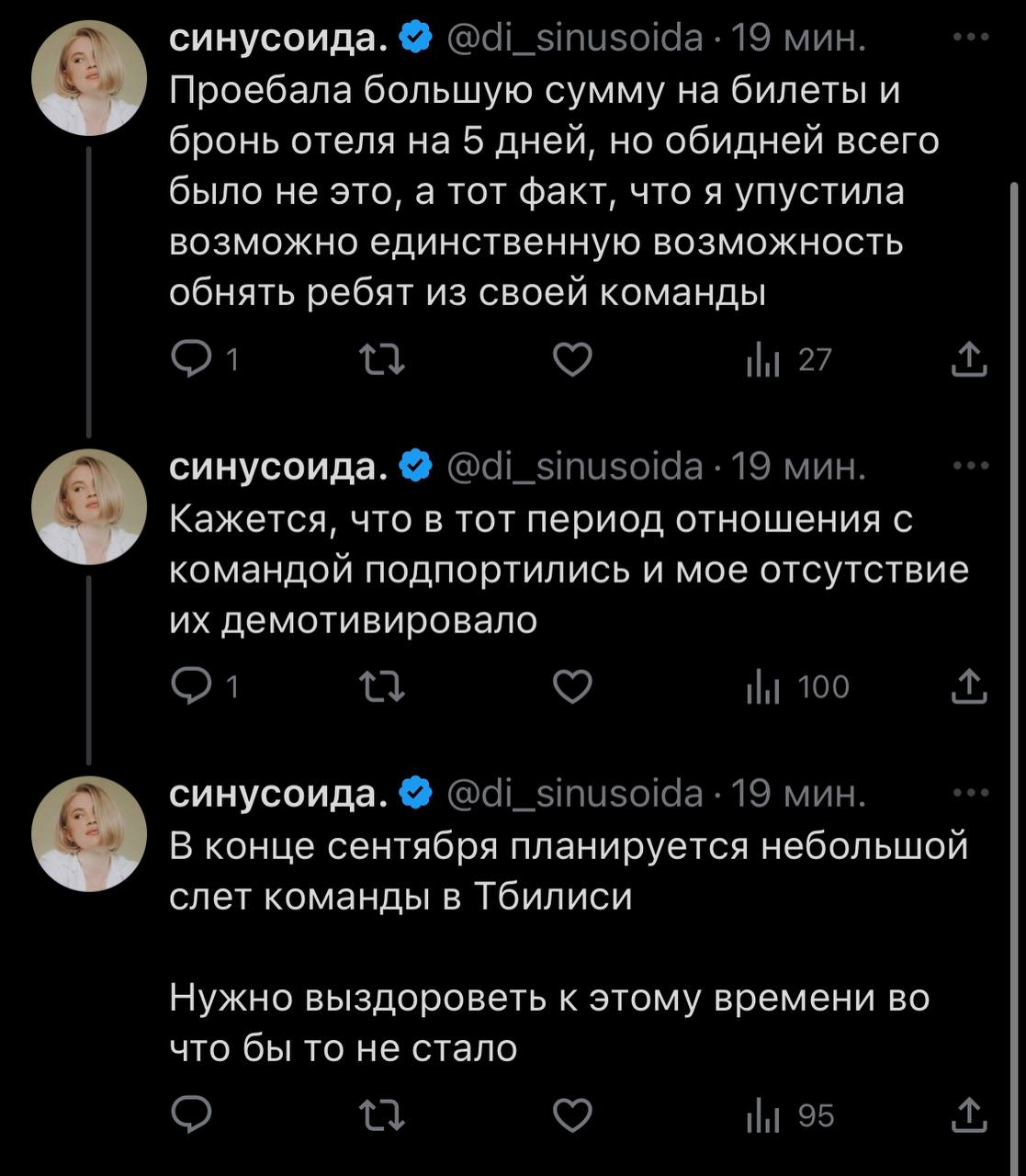Retweet the first tweet about hotel booking
Image resolution: width=1026 pixels, height=1176 pixels.
point(381,360)
